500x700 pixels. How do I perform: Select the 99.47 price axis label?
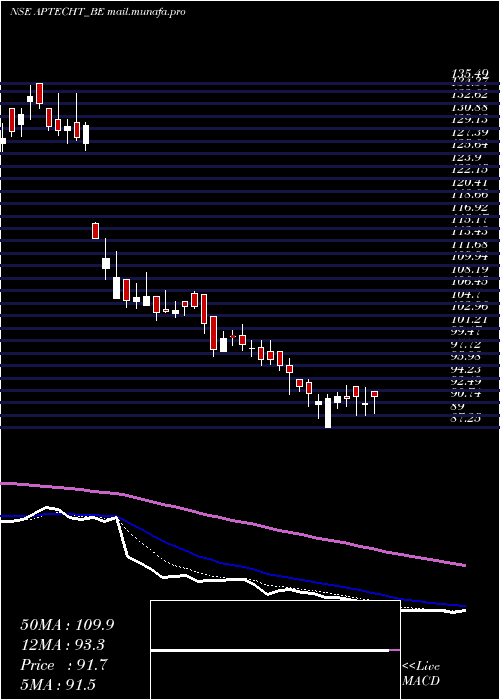pos(466,332)
